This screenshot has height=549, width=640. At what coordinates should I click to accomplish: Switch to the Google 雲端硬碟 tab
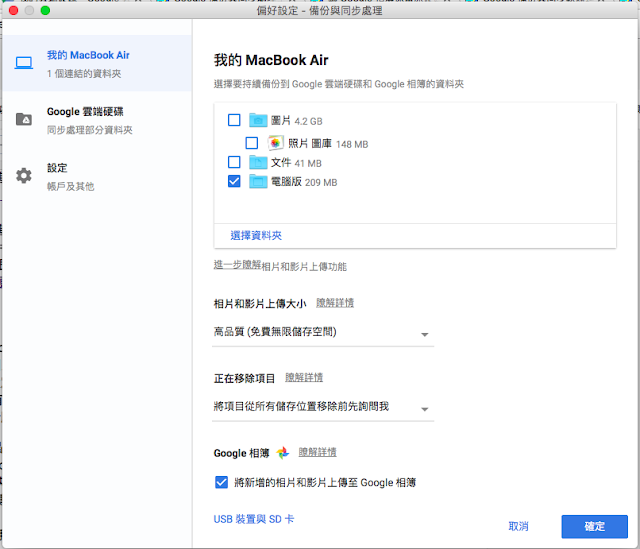click(x=97, y=120)
